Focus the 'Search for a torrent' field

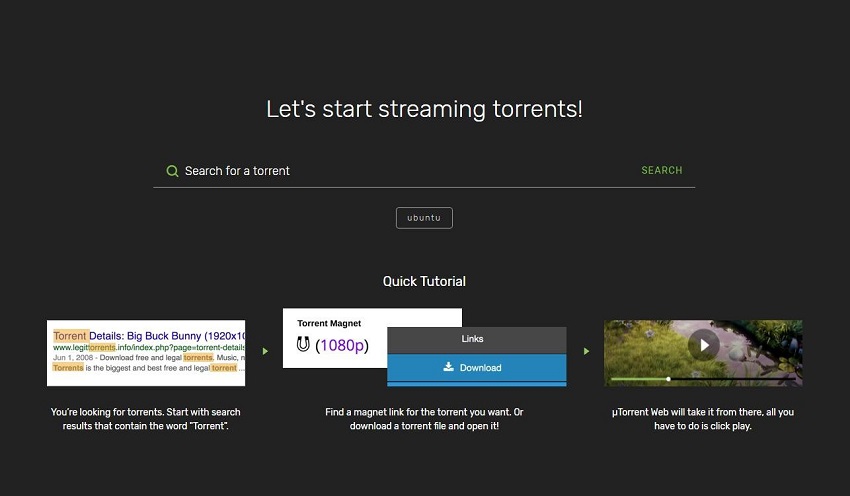tap(400, 171)
